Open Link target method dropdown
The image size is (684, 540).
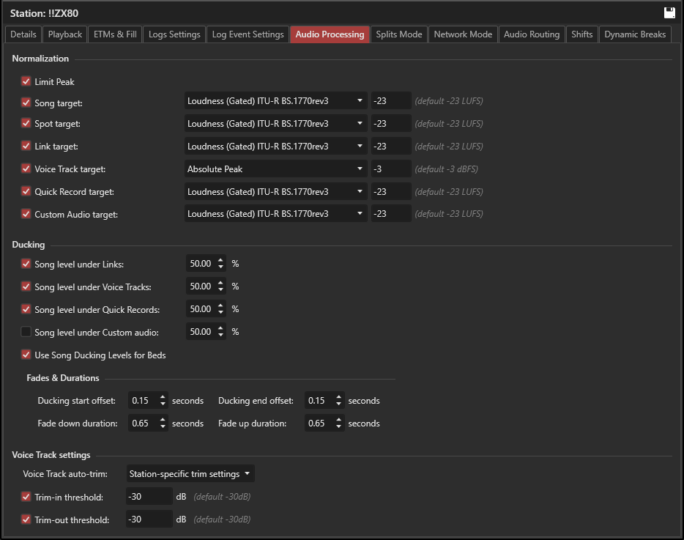click(x=275, y=146)
